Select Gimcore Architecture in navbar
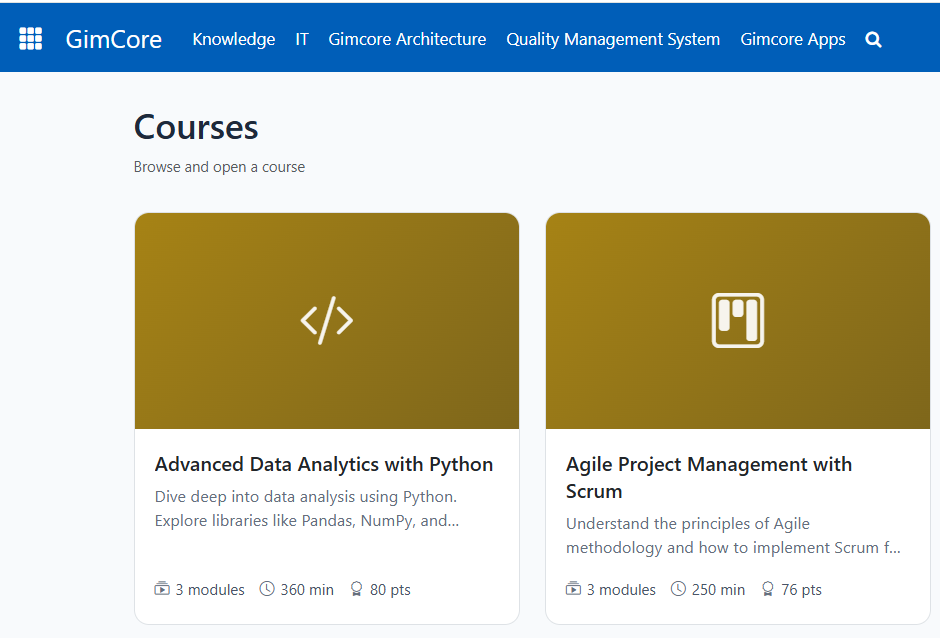The width and height of the screenshot is (940, 638). tap(407, 40)
